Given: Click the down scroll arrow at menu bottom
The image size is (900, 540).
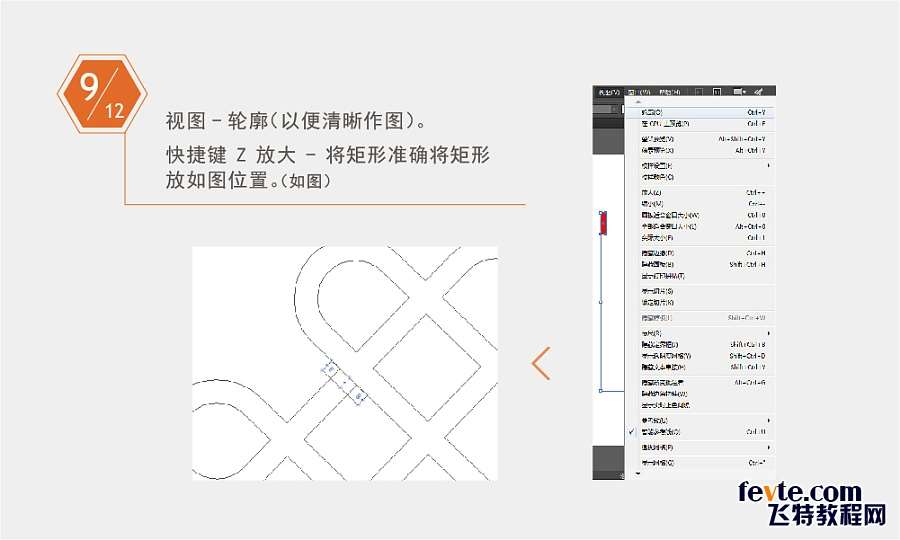Looking at the screenshot, I should [637, 474].
